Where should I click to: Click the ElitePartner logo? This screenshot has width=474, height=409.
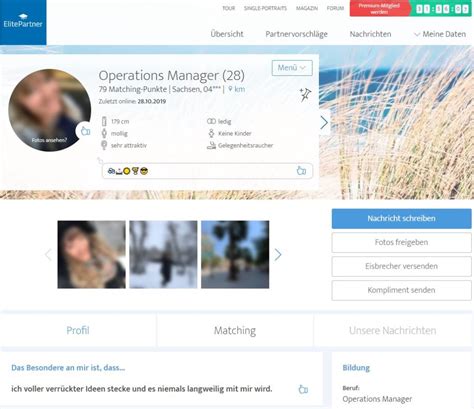point(23,22)
